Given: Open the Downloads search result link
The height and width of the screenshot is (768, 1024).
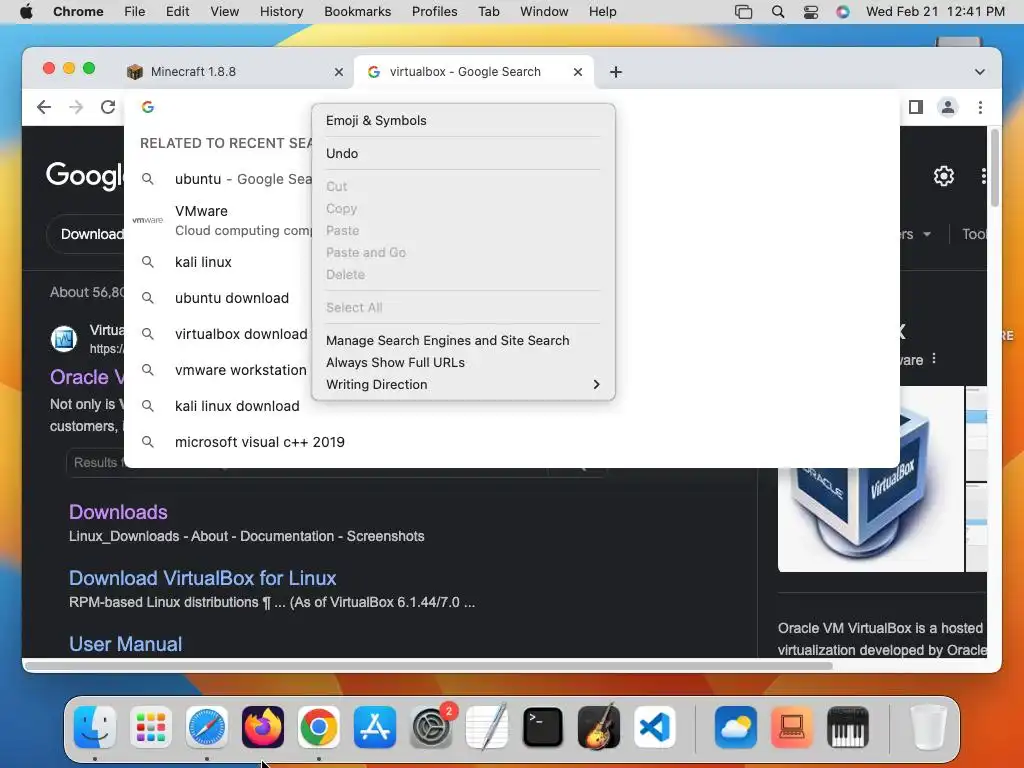Looking at the screenshot, I should (118, 512).
